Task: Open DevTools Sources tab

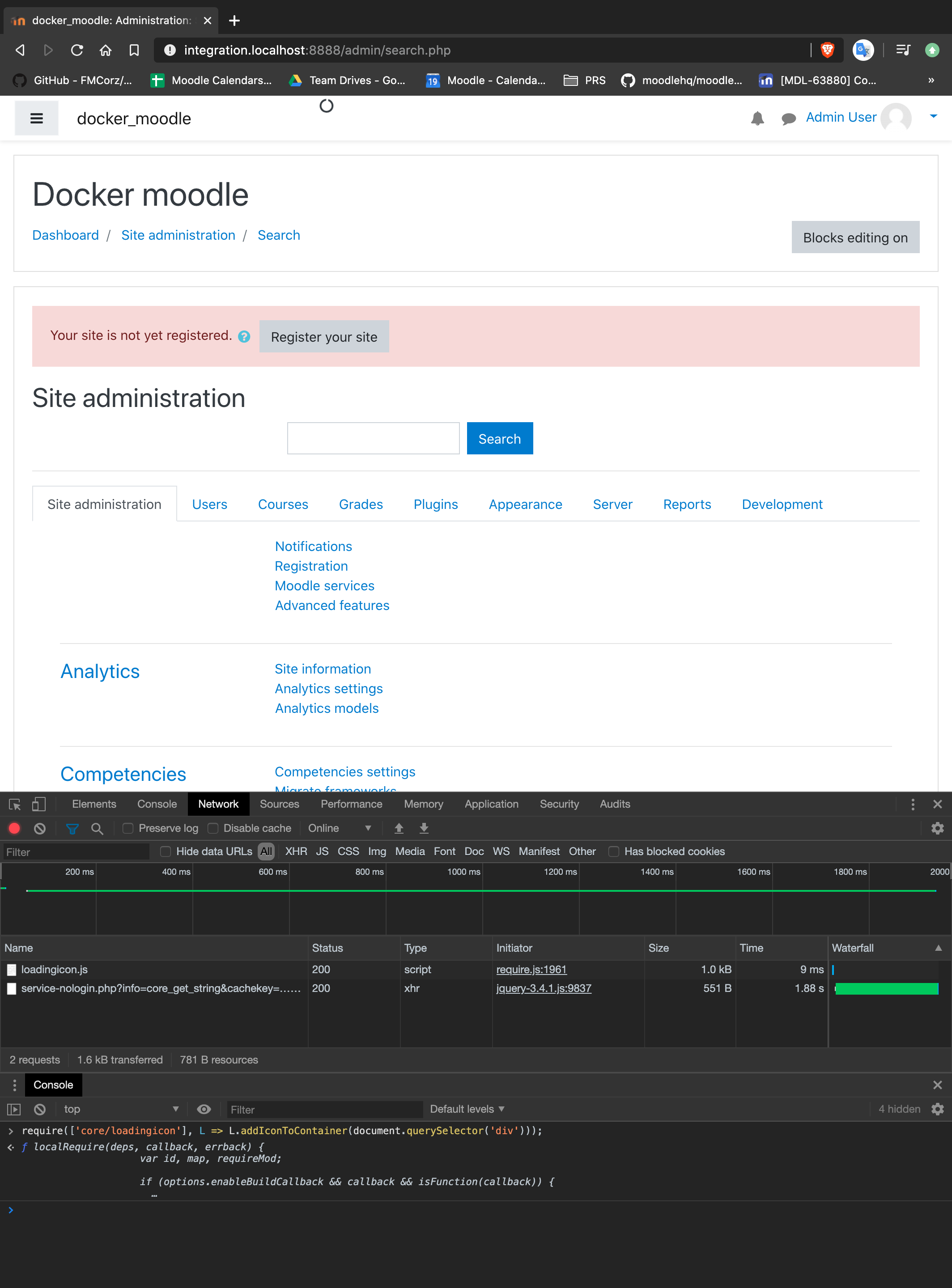Action: click(x=280, y=804)
